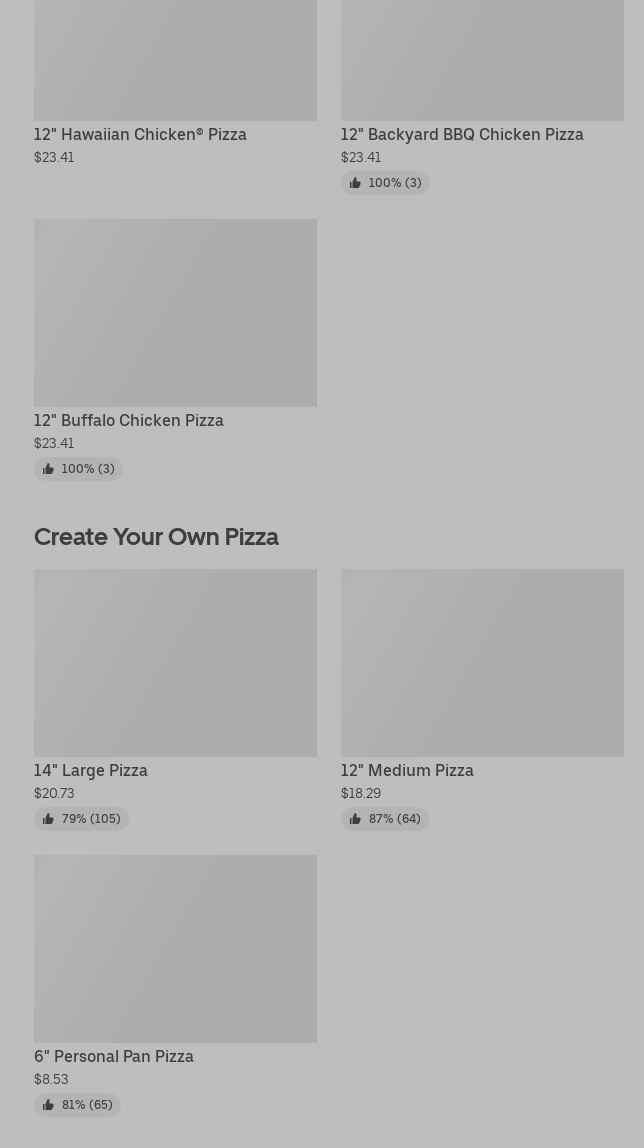The height and width of the screenshot is (1148, 644).
Task: Open the 6" Personal Pan Pizza title
Action: pos(113,1056)
